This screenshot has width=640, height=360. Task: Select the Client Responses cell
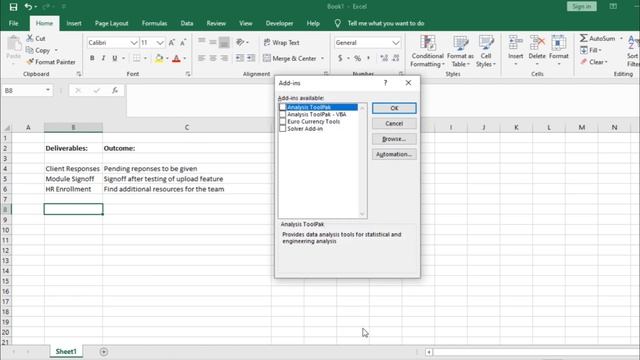click(73, 169)
